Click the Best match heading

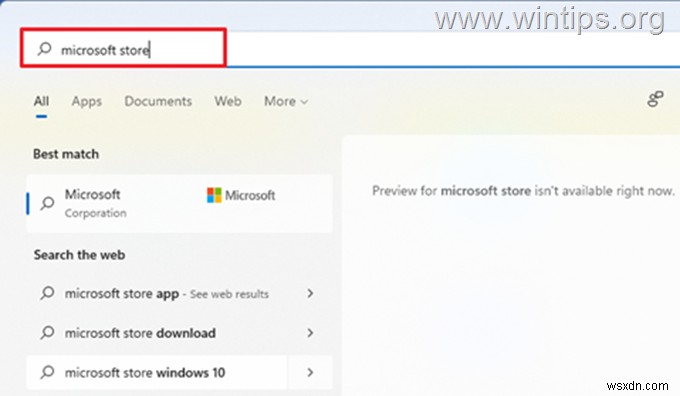coord(66,154)
